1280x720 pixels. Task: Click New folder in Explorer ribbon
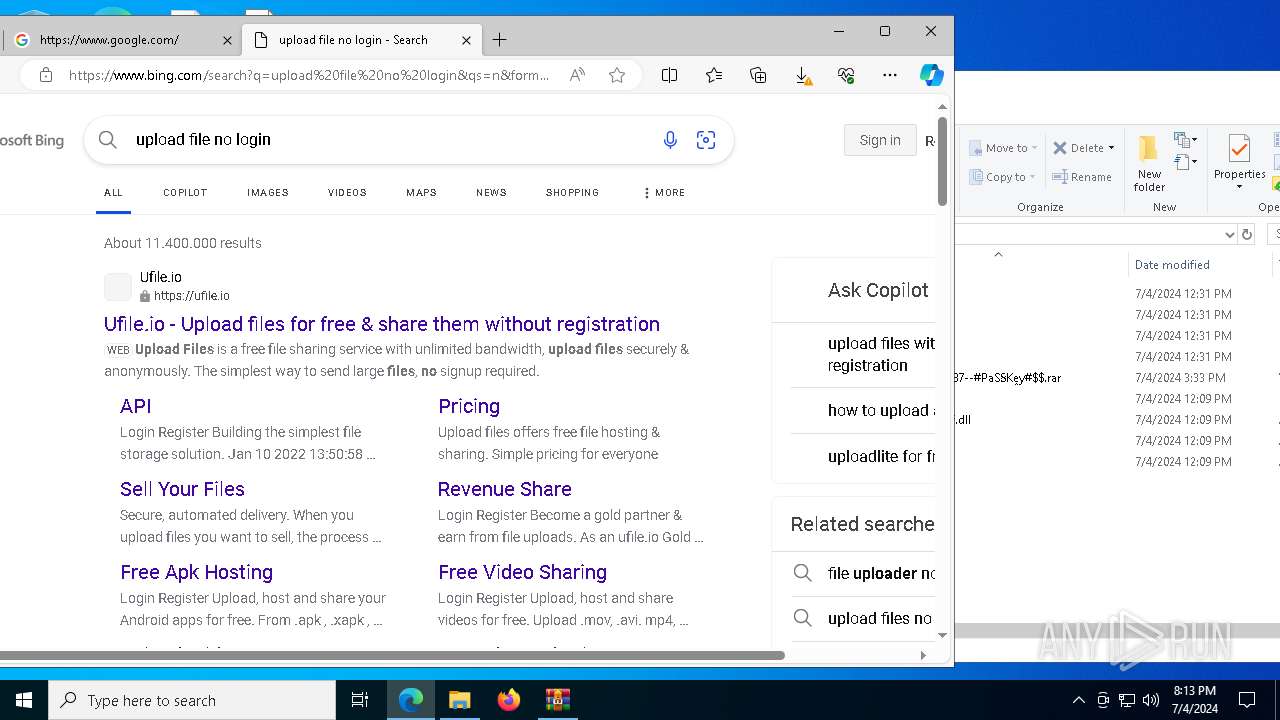tap(1149, 163)
